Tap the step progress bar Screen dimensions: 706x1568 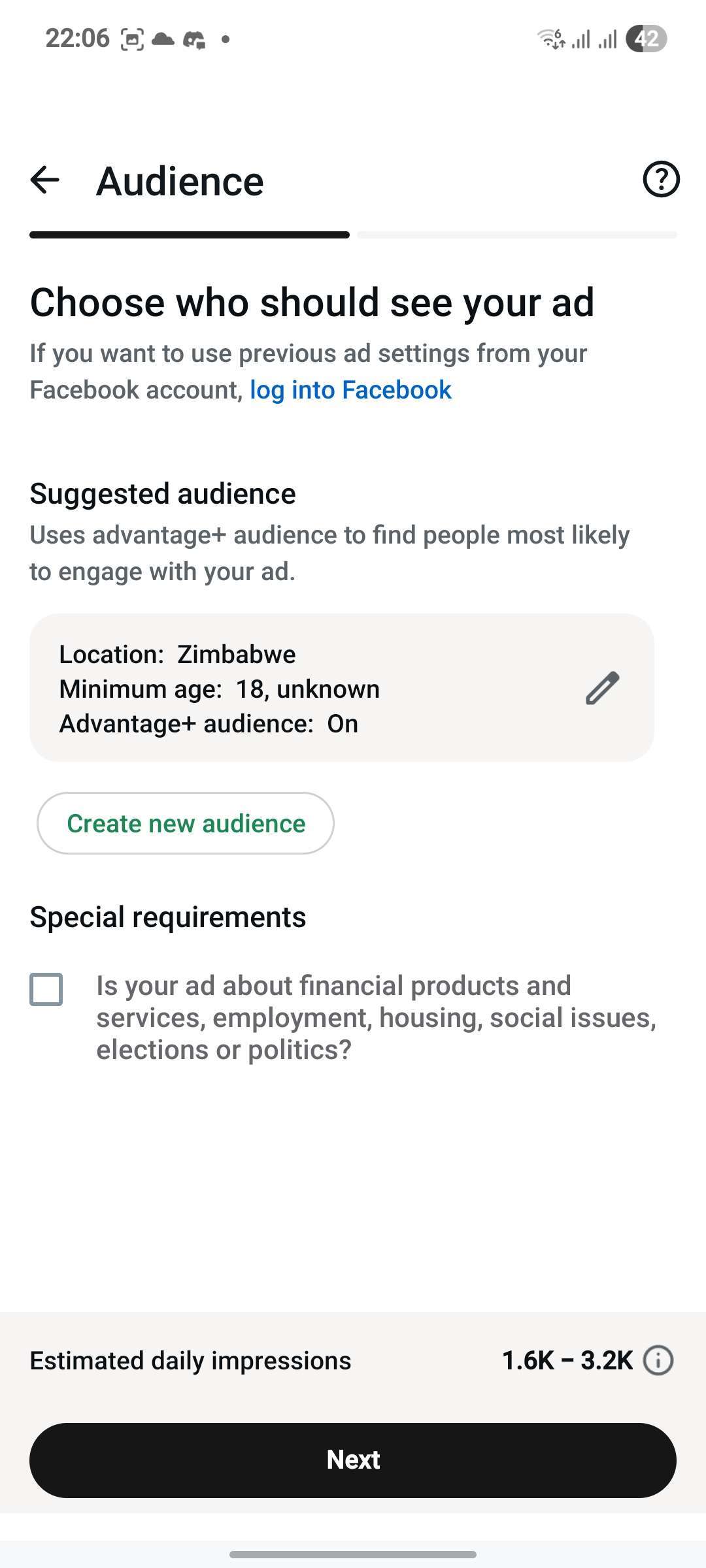click(353, 235)
